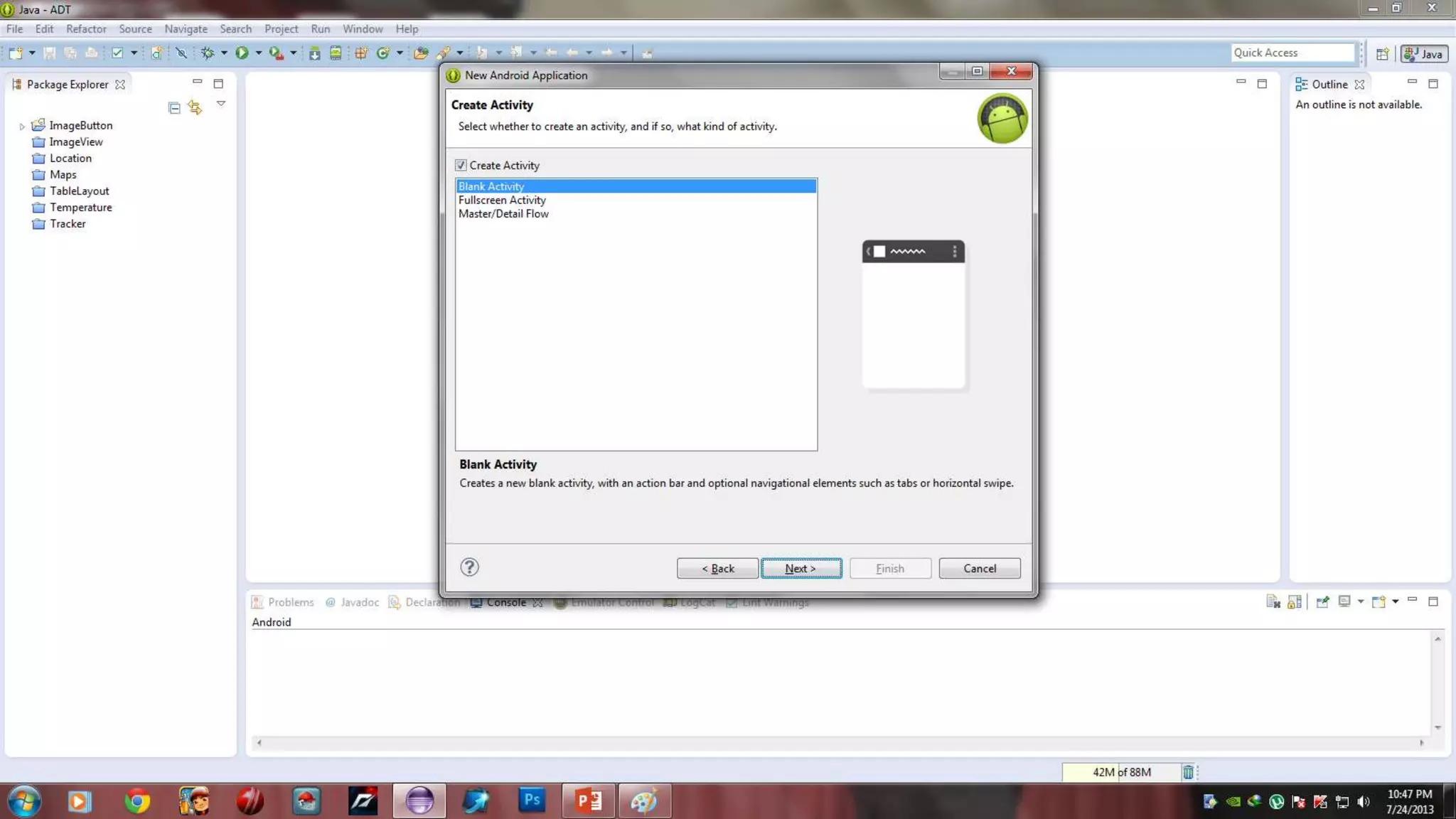Click the Debug bug icon in toolbar
This screenshot has width=1456, height=819.
(x=208, y=53)
